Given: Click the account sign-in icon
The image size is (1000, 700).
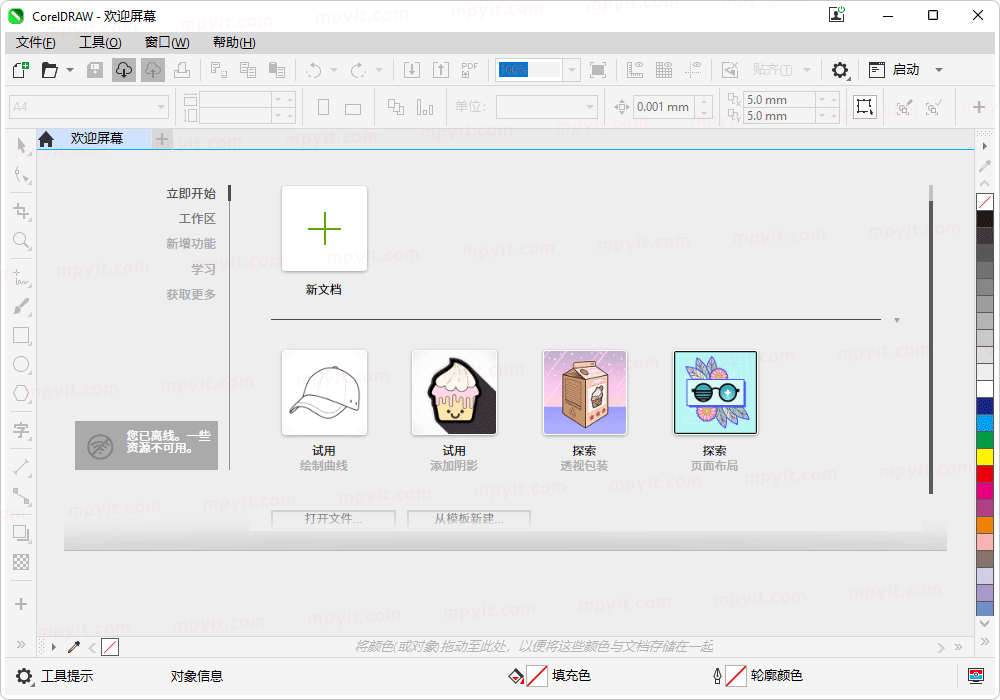Looking at the screenshot, I should tap(837, 15).
